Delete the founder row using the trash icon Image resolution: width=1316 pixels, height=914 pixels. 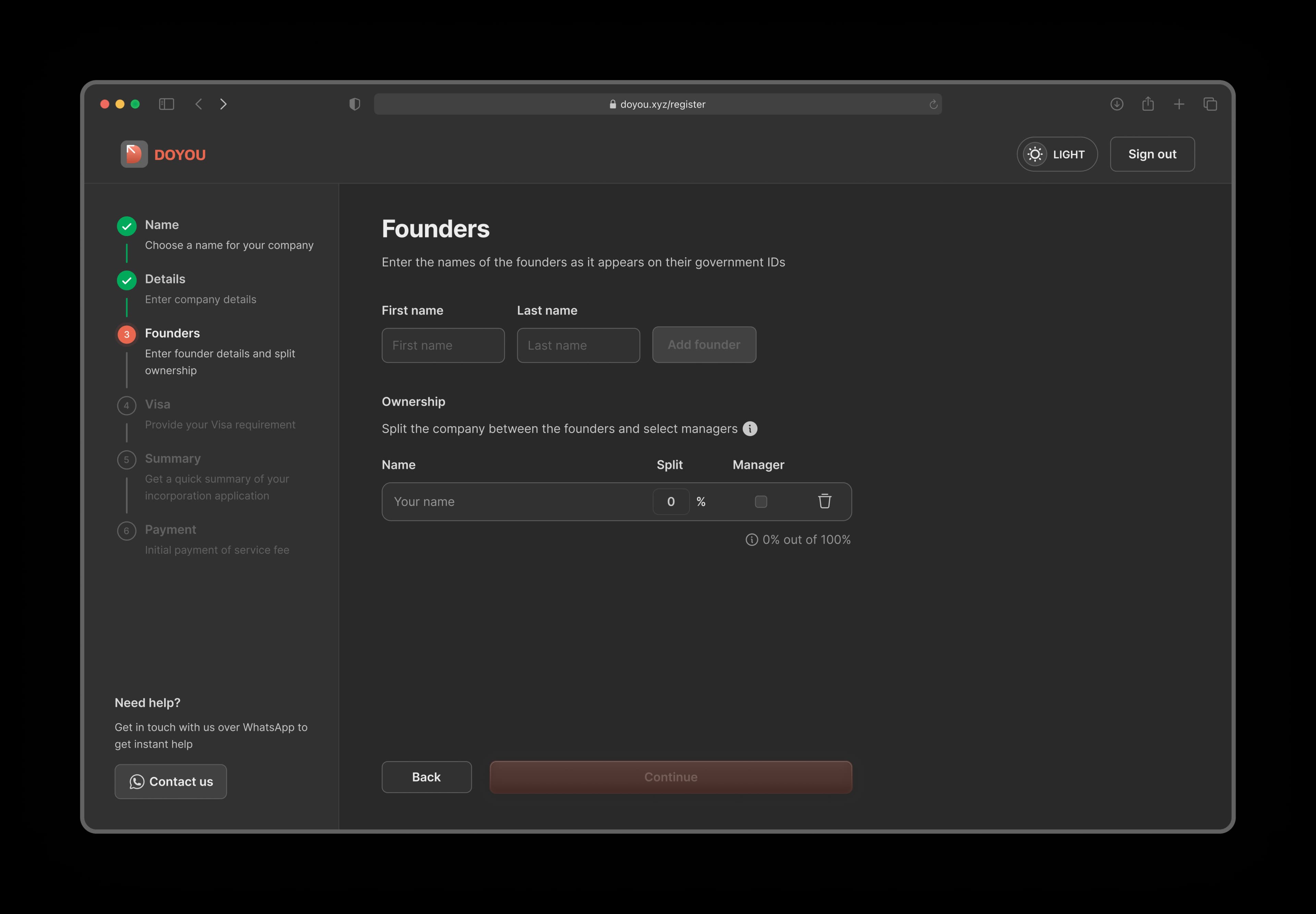825,501
